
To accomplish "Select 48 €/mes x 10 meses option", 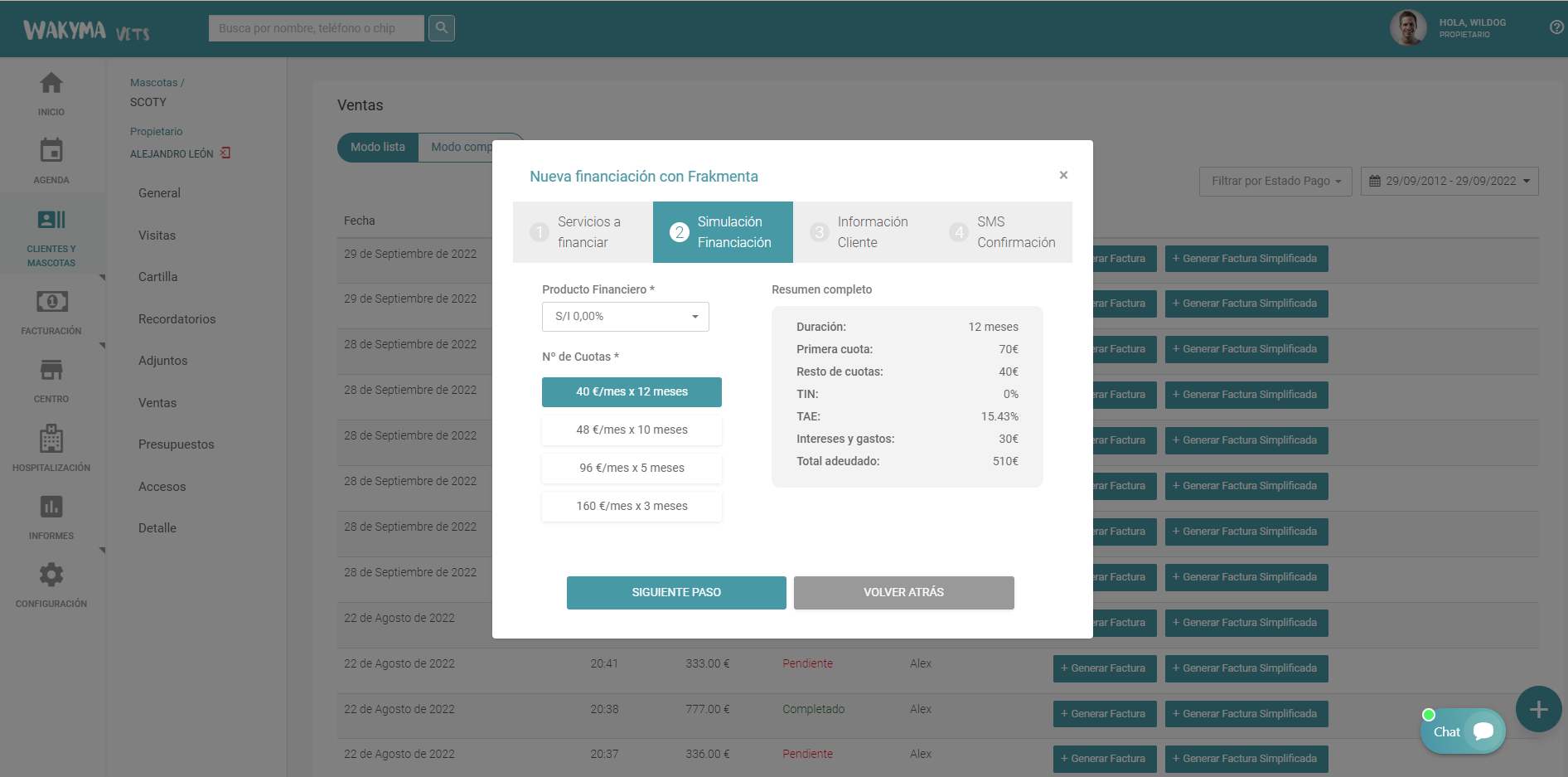I will pos(632,430).
